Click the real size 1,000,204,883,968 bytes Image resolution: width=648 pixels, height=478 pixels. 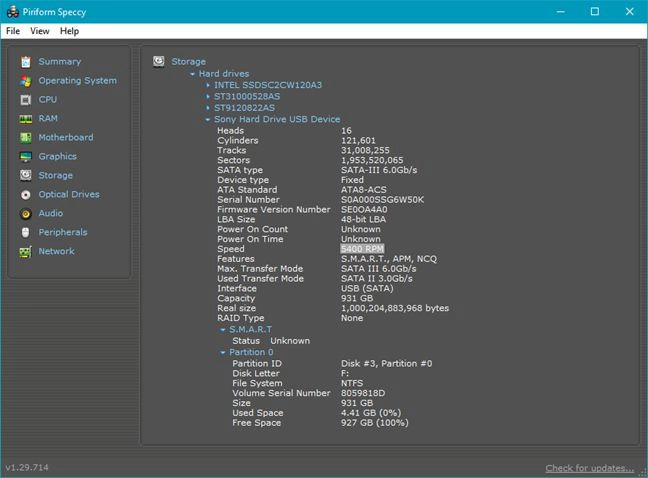pos(395,308)
